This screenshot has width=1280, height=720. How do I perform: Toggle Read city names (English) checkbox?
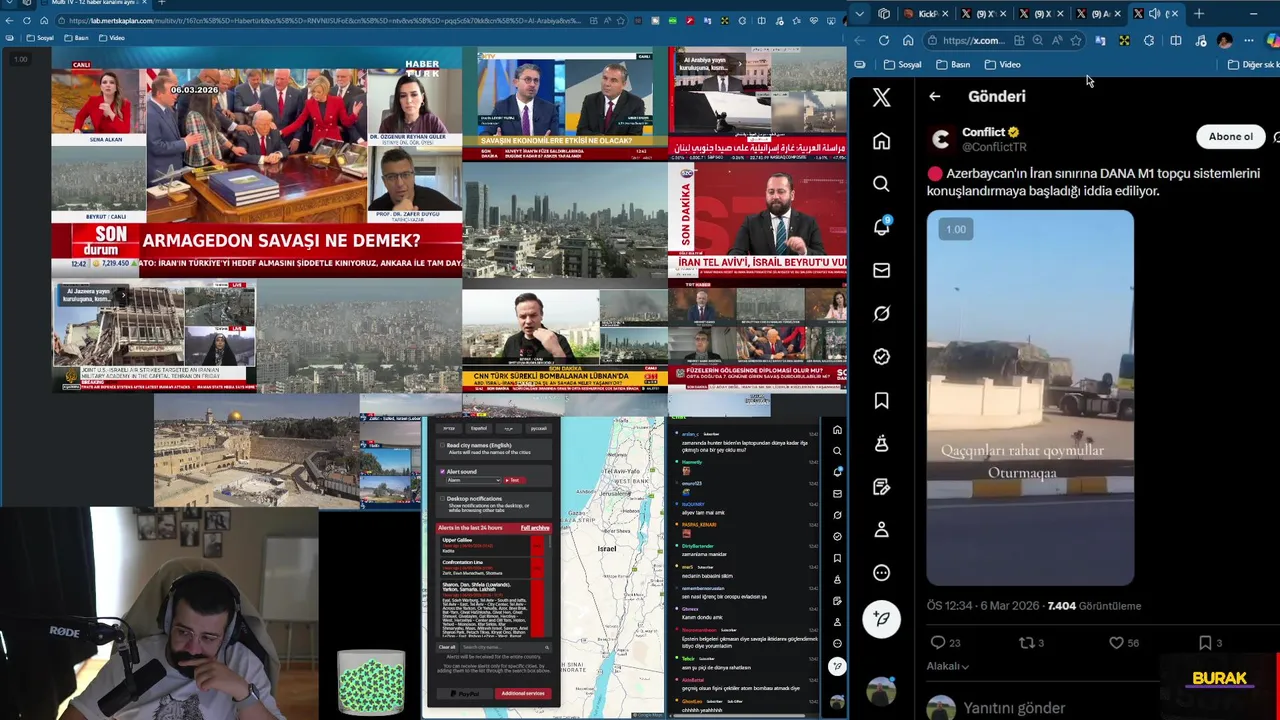coord(442,445)
